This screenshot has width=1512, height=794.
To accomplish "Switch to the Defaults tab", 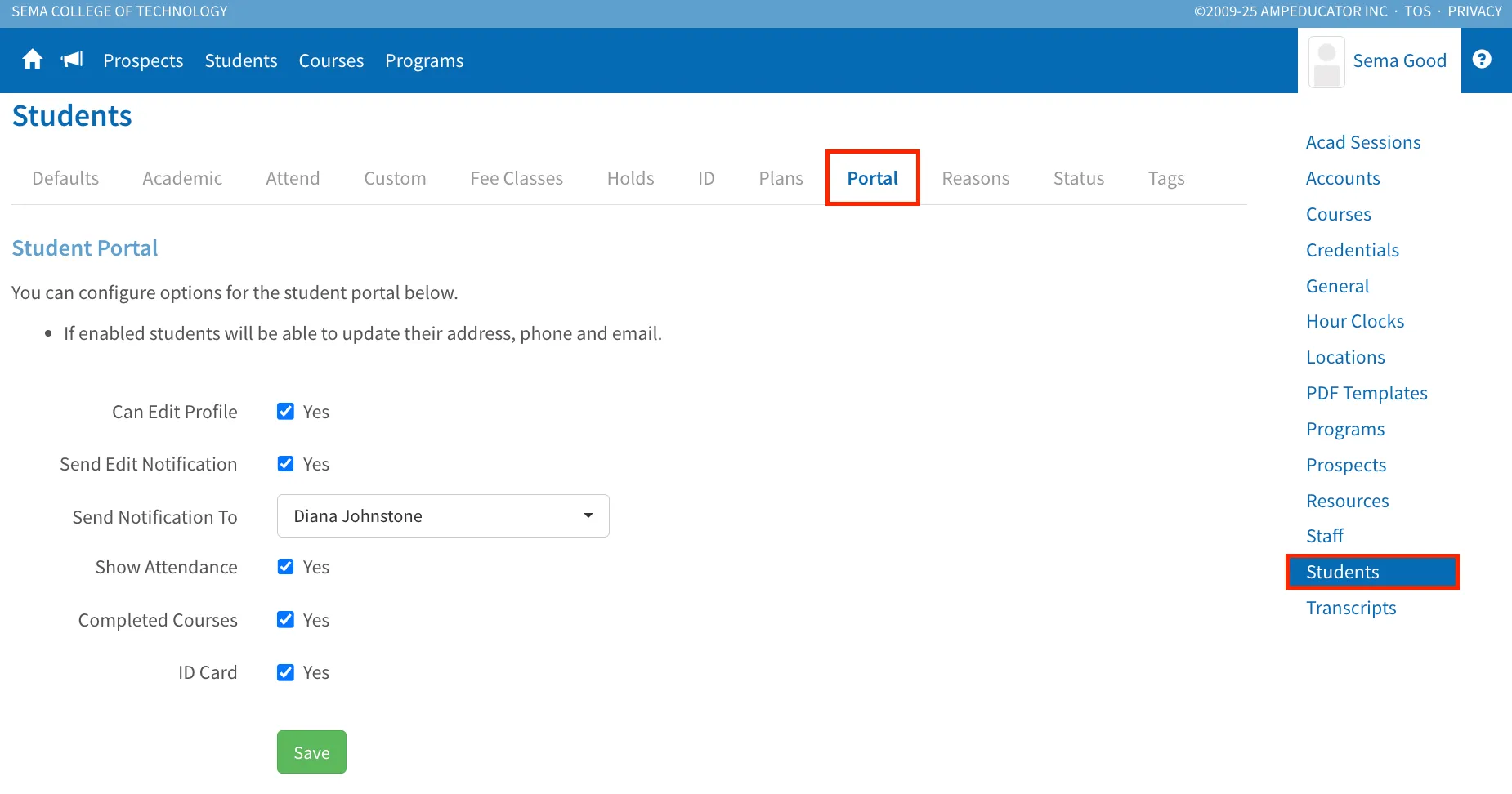I will pyautogui.click(x=65, y=178).
